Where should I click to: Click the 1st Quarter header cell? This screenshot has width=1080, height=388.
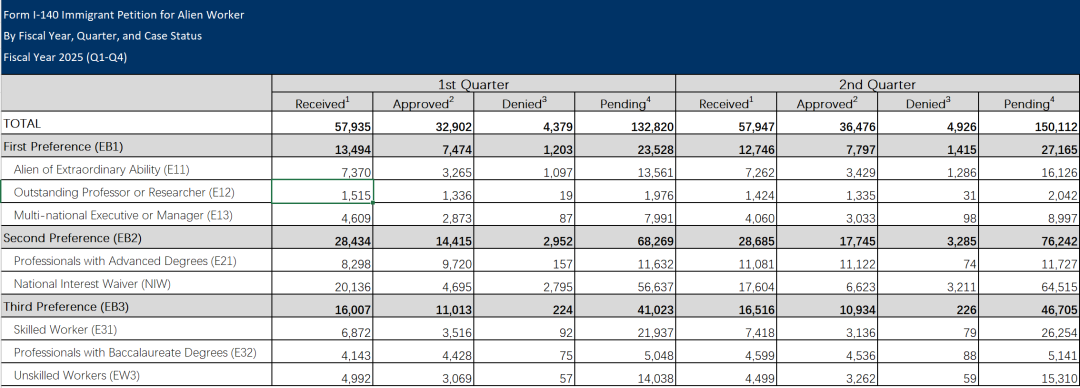tap(474, 85)
